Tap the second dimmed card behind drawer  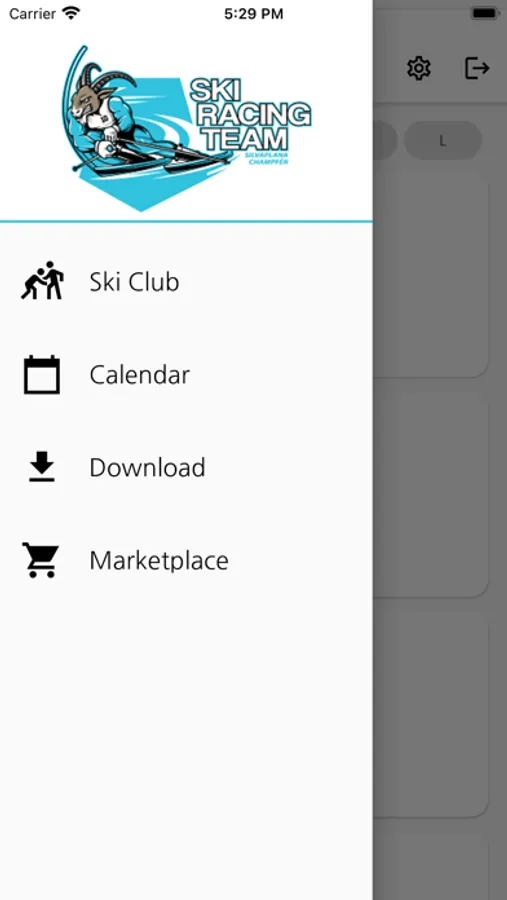pos(431,495)
